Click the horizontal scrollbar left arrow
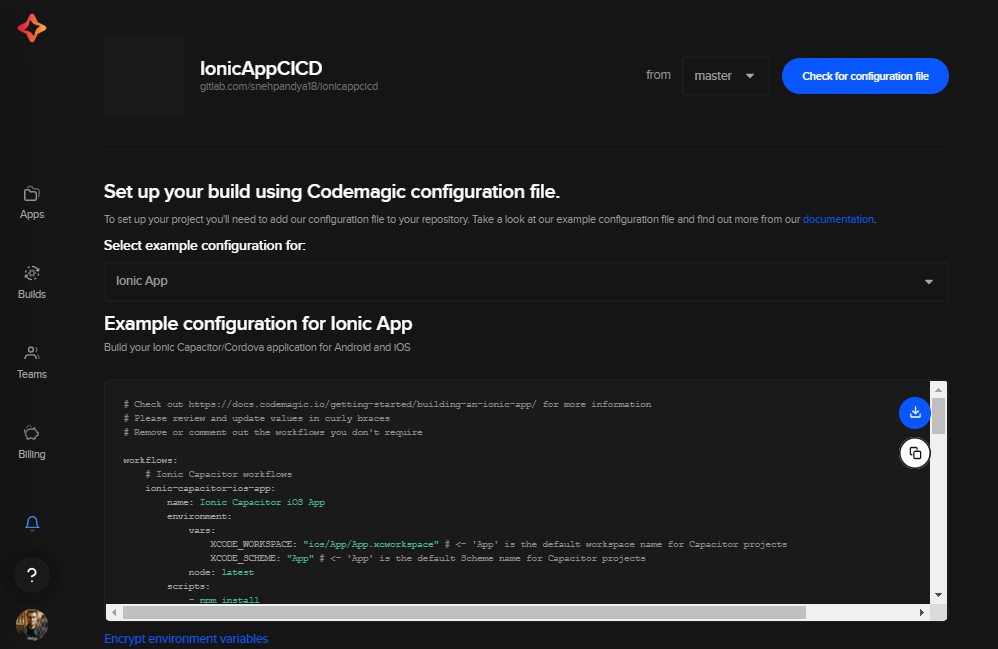Screen dimensions: 998x649 click(114, 612)
